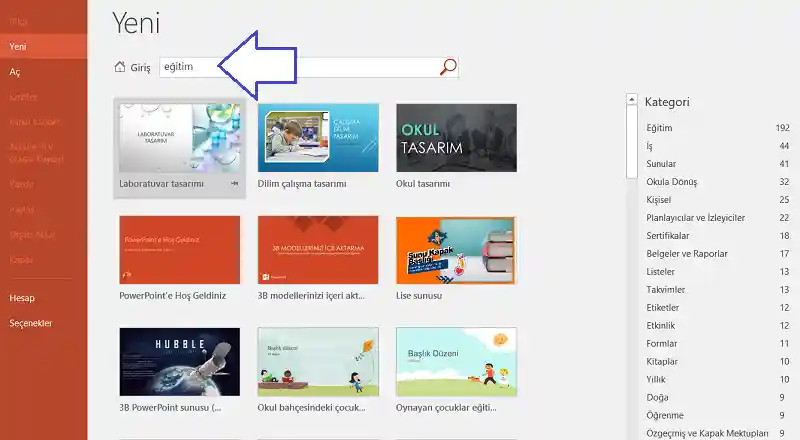Viewport: 800px width, 440px height.
Task: Open the Lise sunusu template
Action: (456, 250)
